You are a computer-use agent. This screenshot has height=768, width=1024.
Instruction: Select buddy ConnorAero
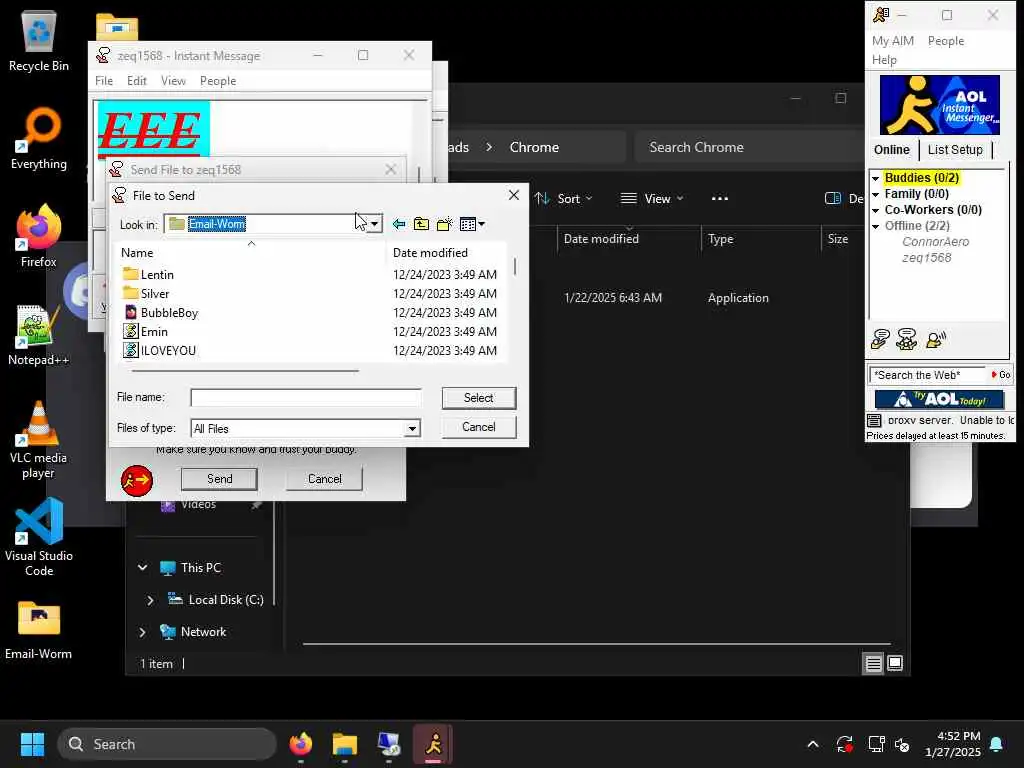click(935, 242)
